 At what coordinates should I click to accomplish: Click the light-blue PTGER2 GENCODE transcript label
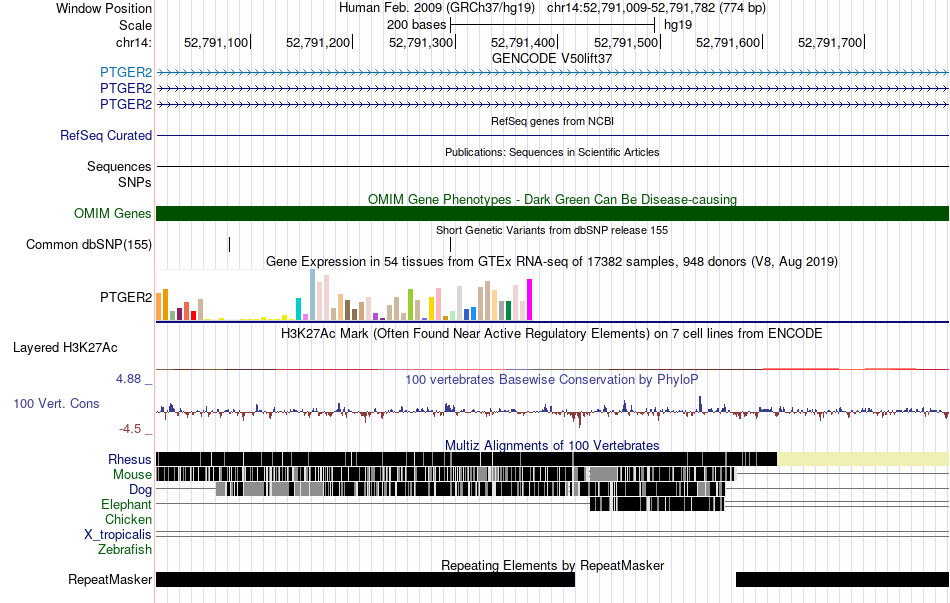pos(126,73)
